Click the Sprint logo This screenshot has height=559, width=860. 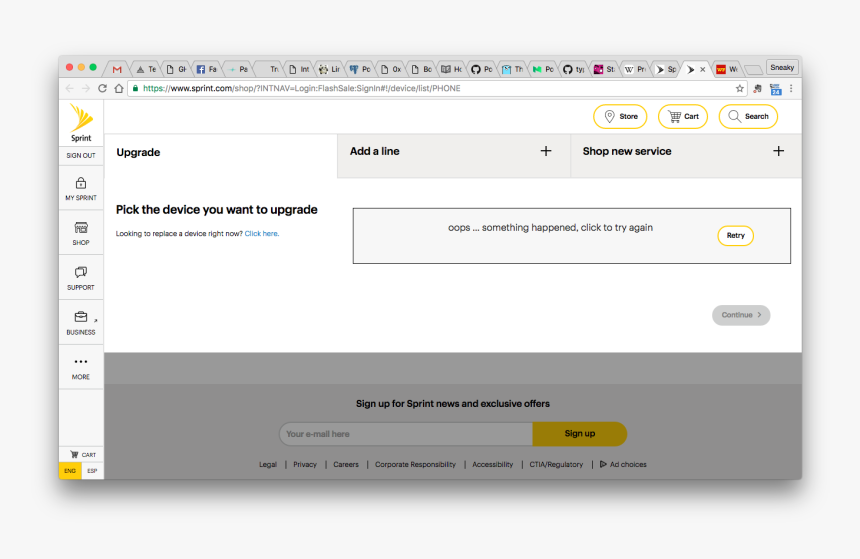coord(81,123)
